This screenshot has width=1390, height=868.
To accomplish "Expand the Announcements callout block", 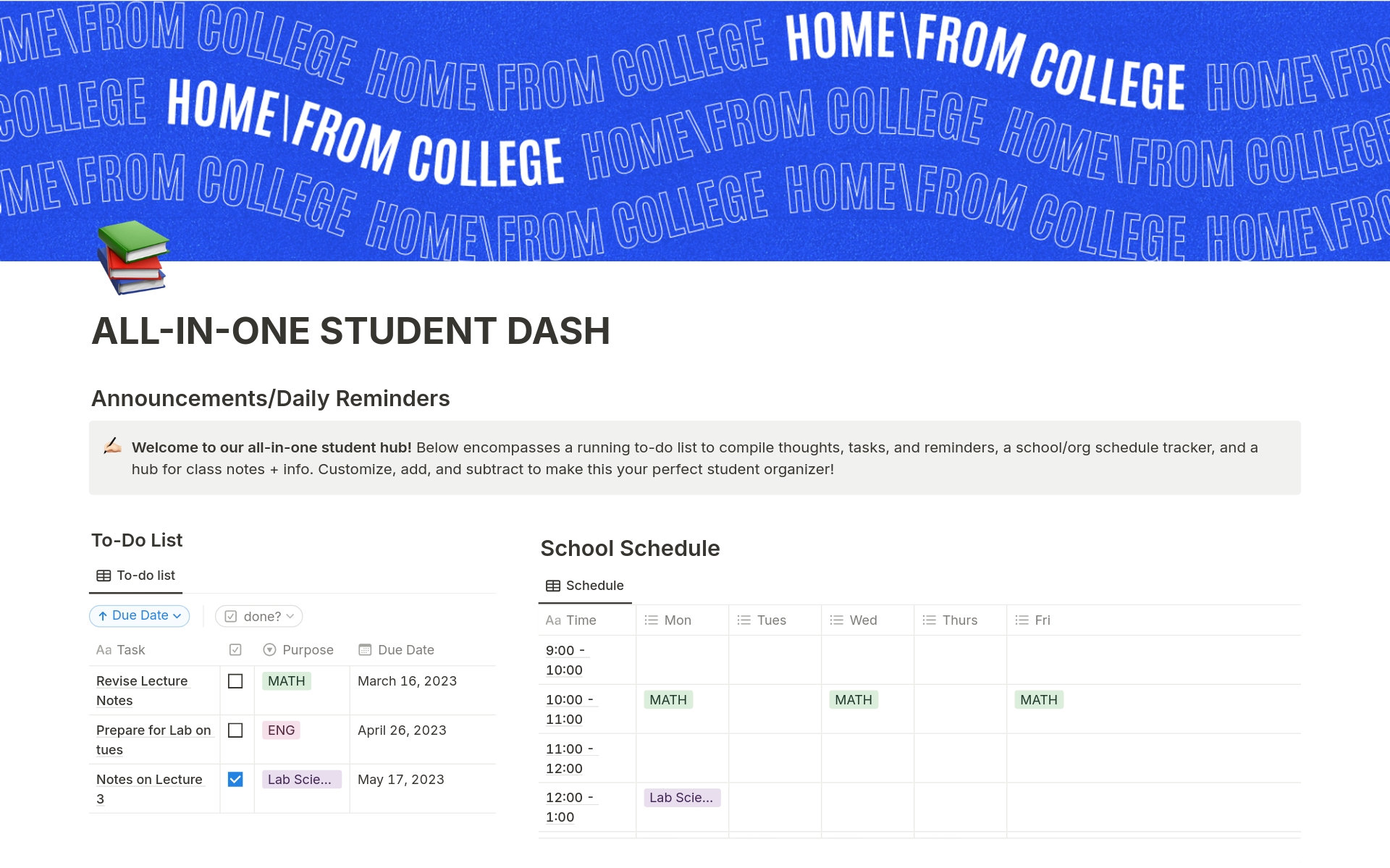I will pos(113,447).
